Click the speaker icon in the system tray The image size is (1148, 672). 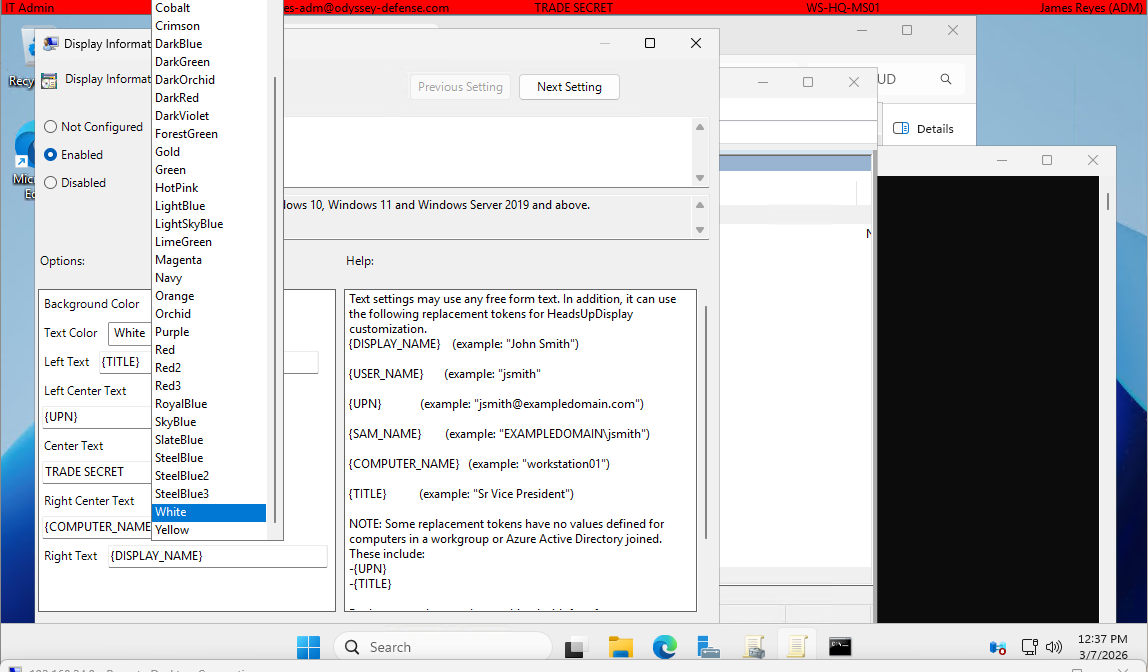point(1054,646)
